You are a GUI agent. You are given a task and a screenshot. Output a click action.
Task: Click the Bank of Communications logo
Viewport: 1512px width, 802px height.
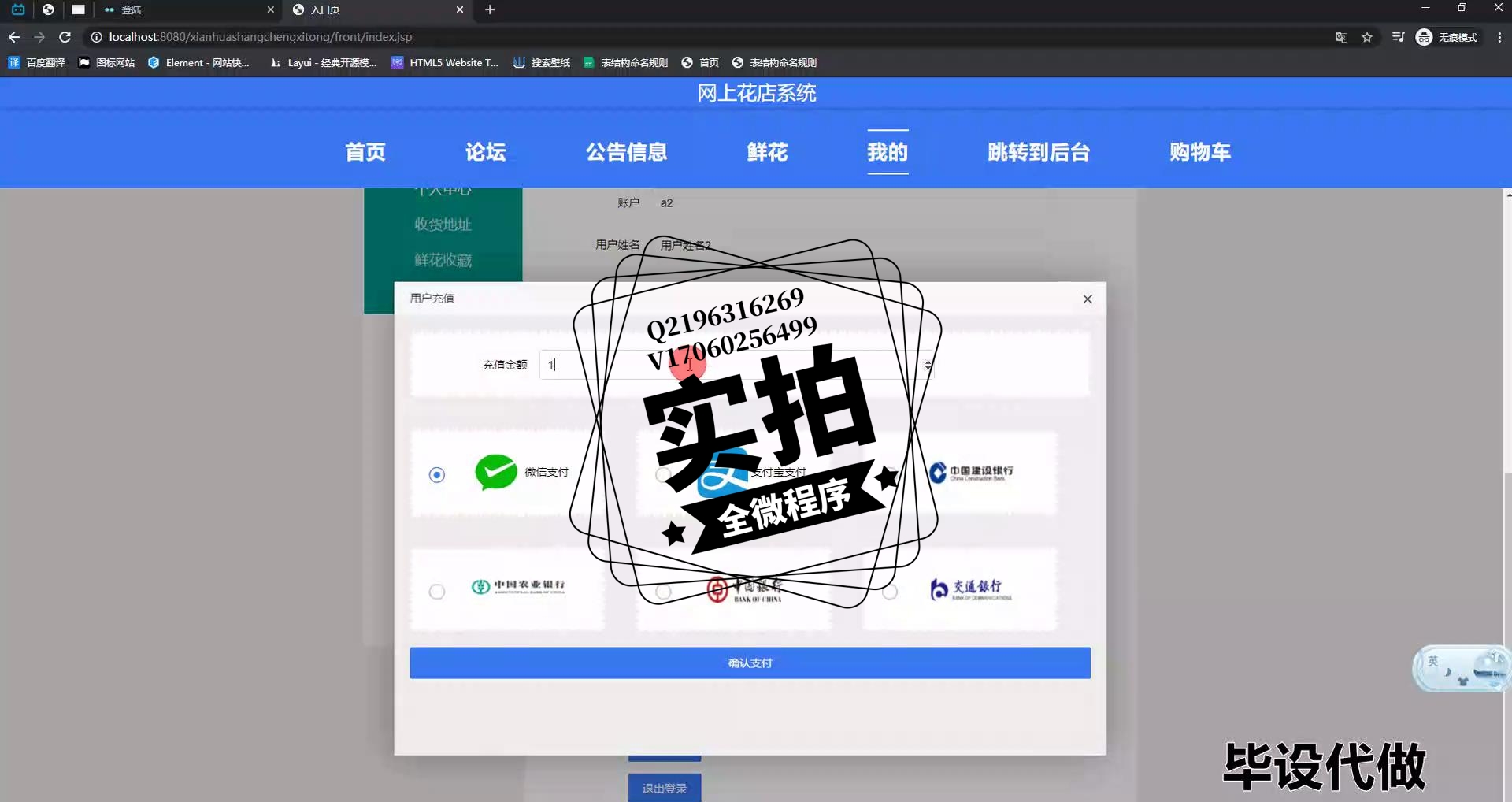point(971,589)
